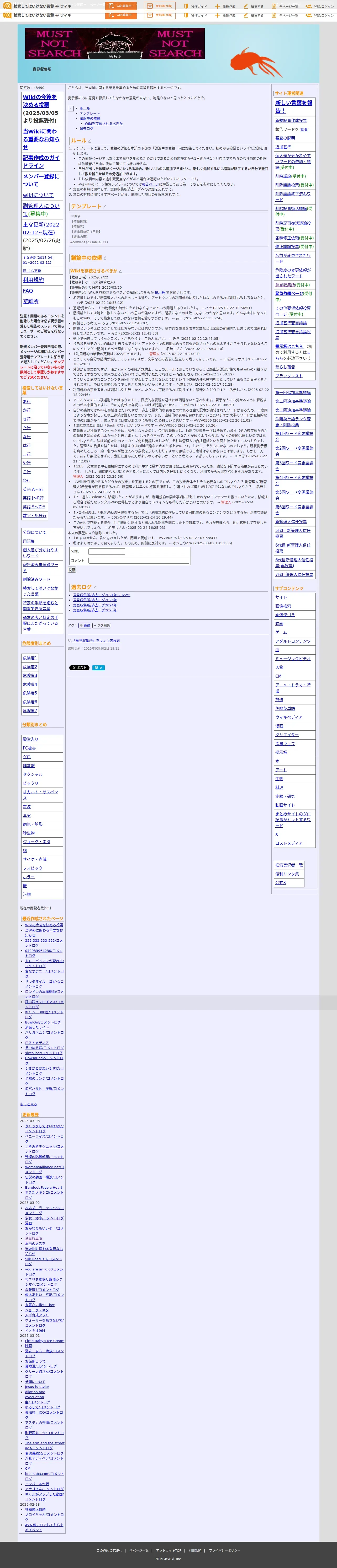Open 利用規約 in left sidebar
Viewport: 337px width, 1568px height.
34,280
